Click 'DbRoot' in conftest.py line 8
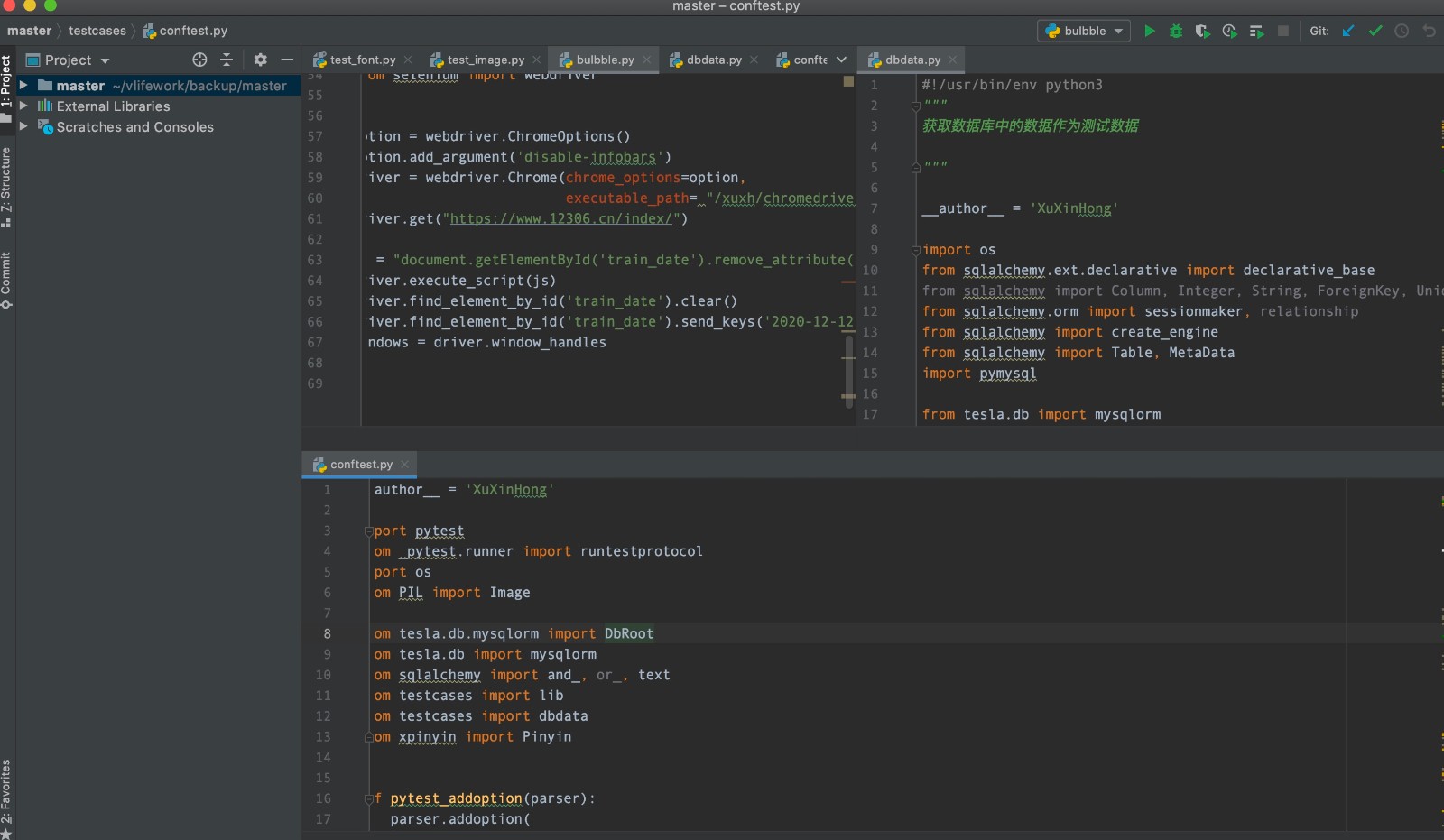Image resolution: width=1444 pixels, height=840 pixels. [x=629, y=633]
